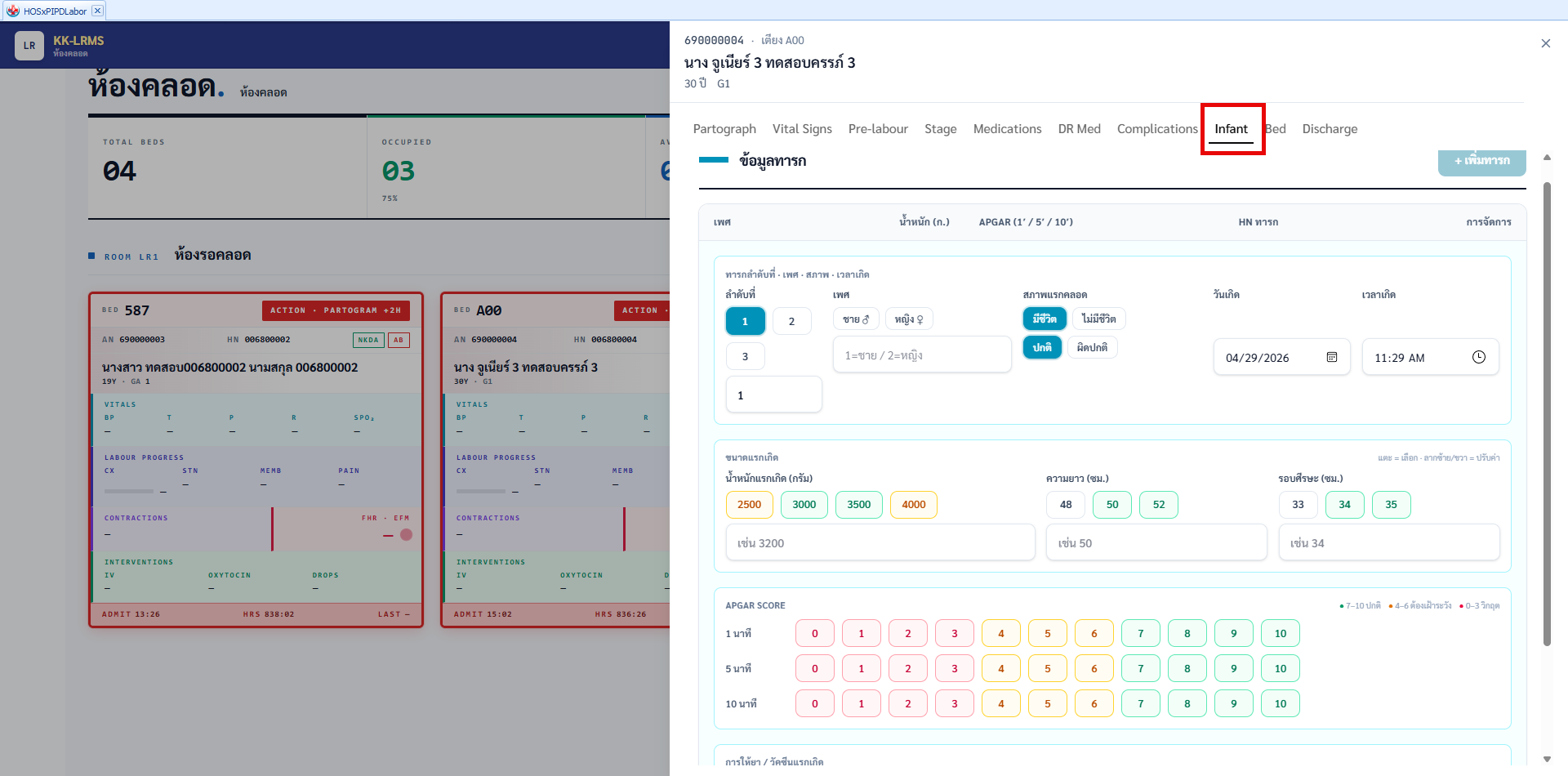Set 10-minute APGAR score to 10
Screen dimensions: 1568x776
coord(1280,704)
